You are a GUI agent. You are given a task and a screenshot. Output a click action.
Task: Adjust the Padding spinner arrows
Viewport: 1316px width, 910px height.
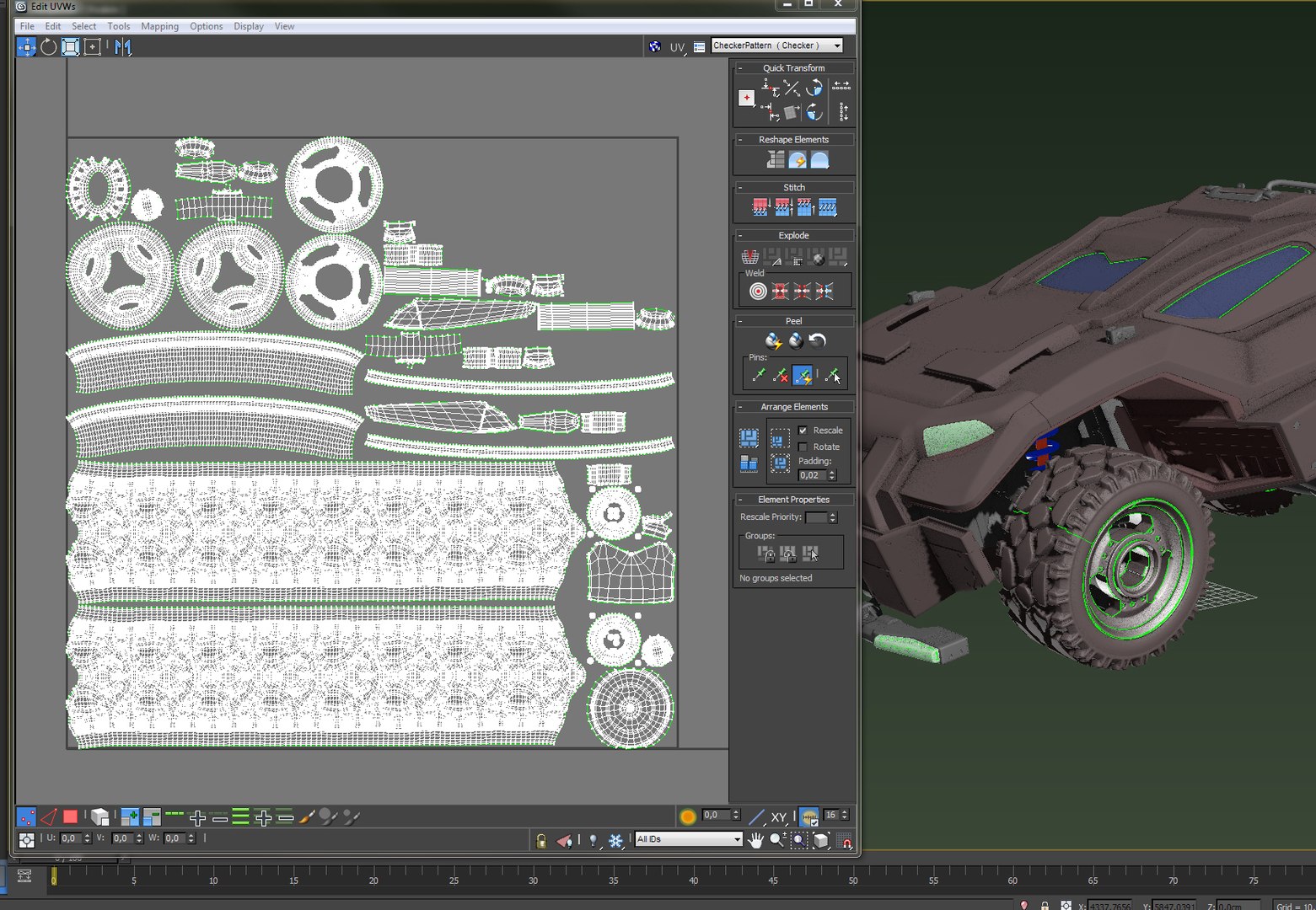(x=832, y=475)
